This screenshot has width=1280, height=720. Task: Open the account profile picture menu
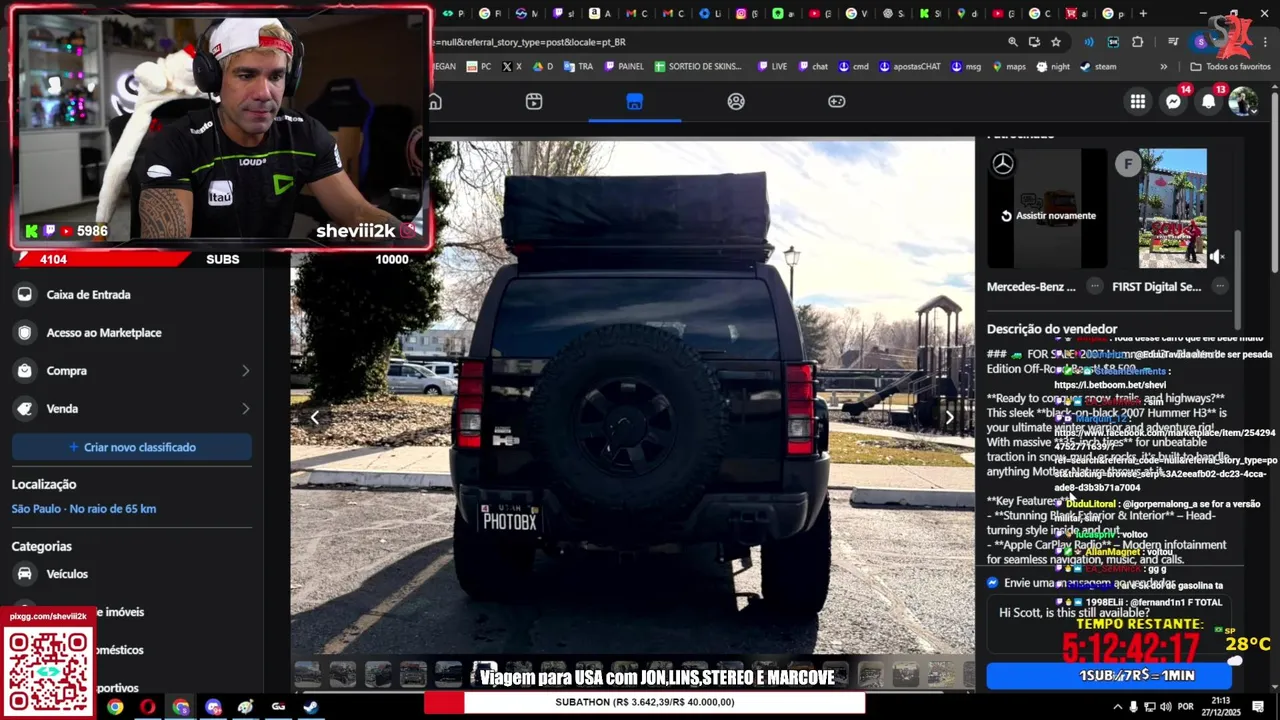(x=1243, y=101)
